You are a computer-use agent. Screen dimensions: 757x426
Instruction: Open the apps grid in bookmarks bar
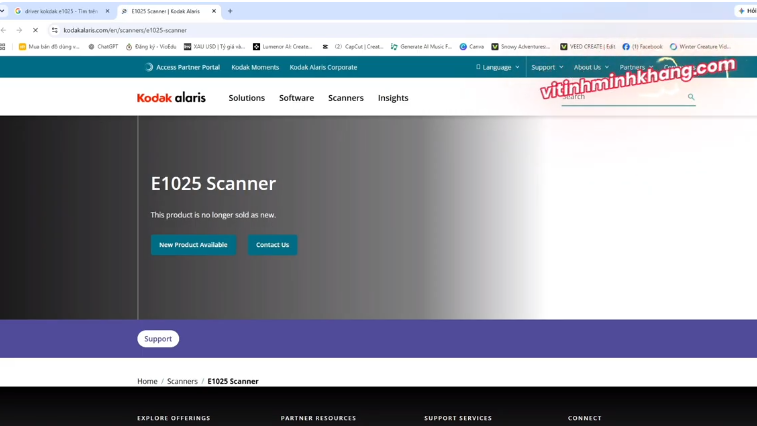[x=2, y=47]
